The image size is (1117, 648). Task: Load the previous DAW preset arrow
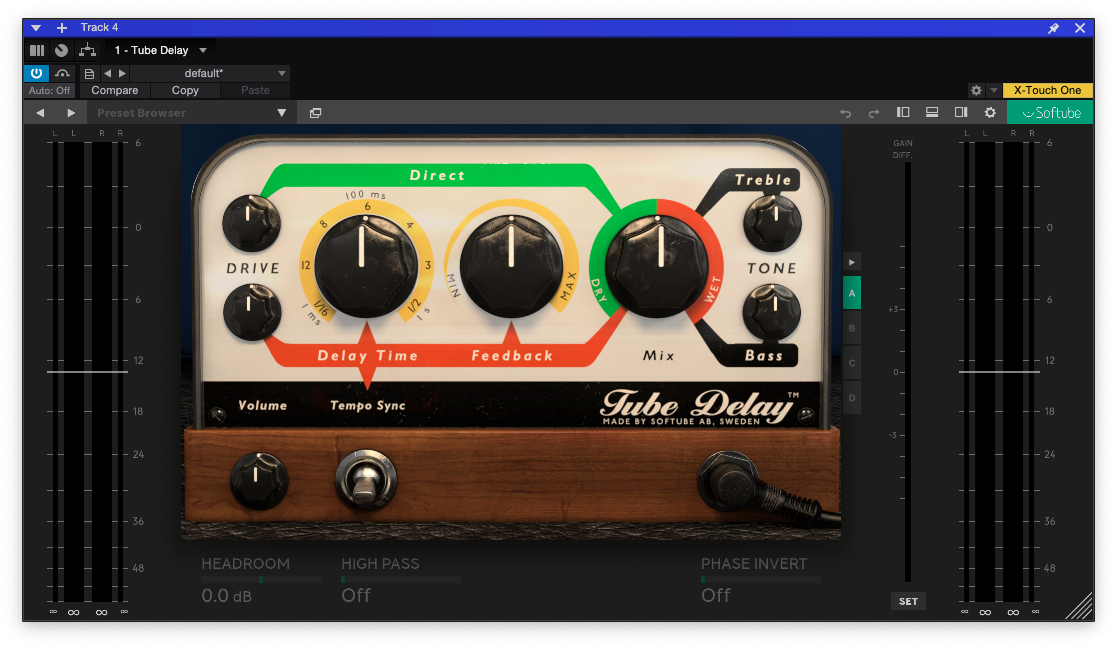point(108,73)
